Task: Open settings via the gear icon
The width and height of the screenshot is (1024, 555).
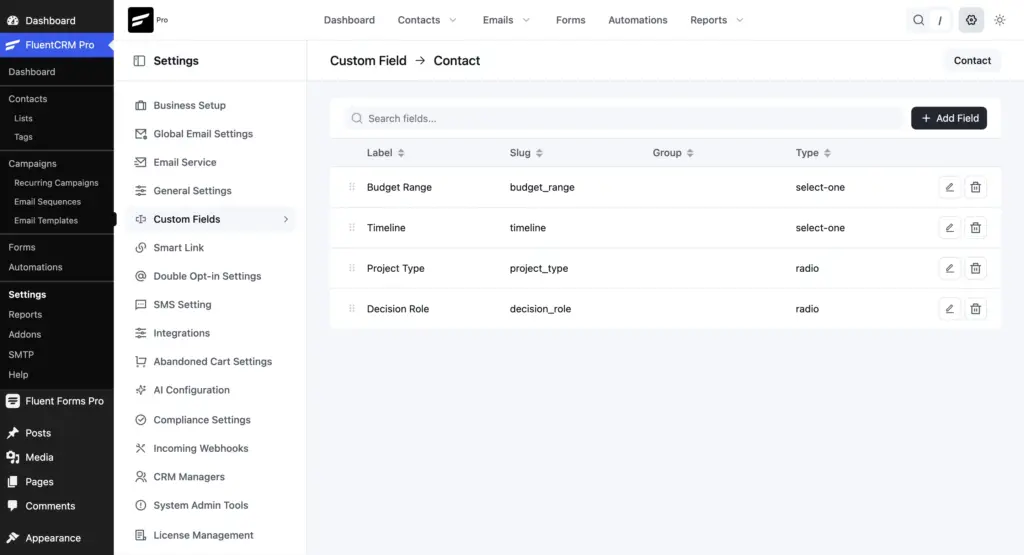Action: coord(971,20)
